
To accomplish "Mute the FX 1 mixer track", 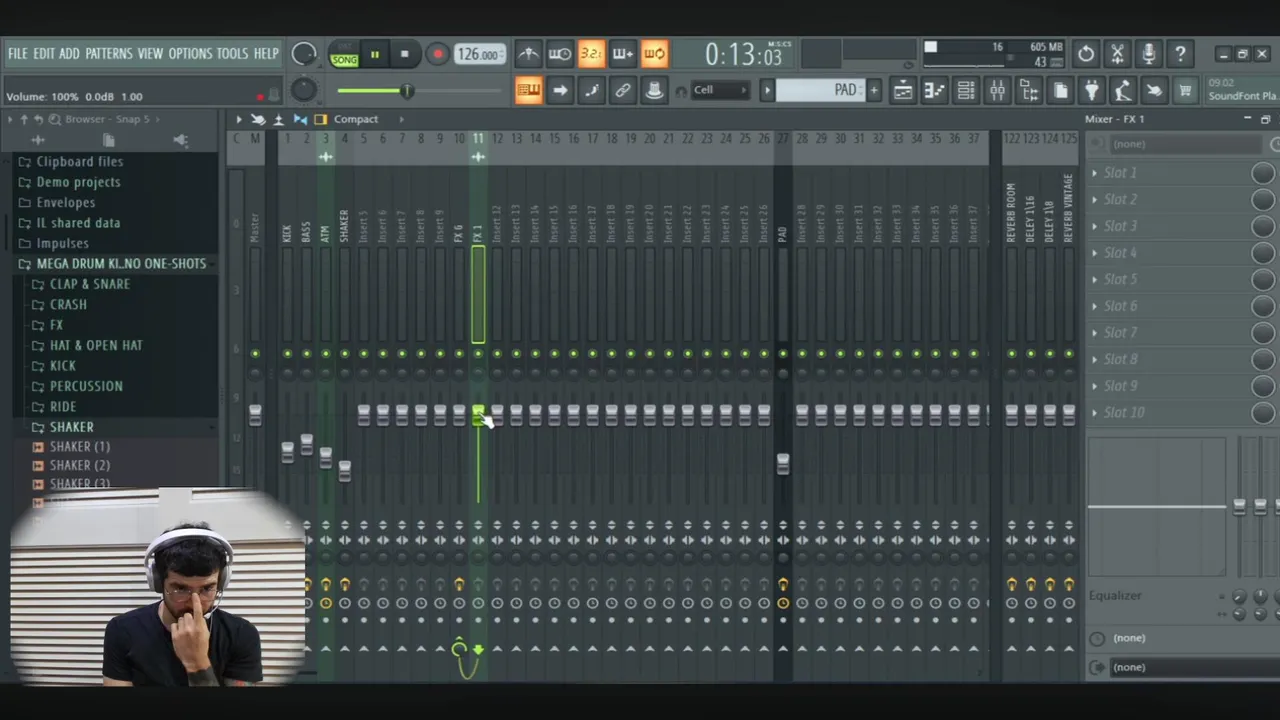I will (x=478, y=354).
